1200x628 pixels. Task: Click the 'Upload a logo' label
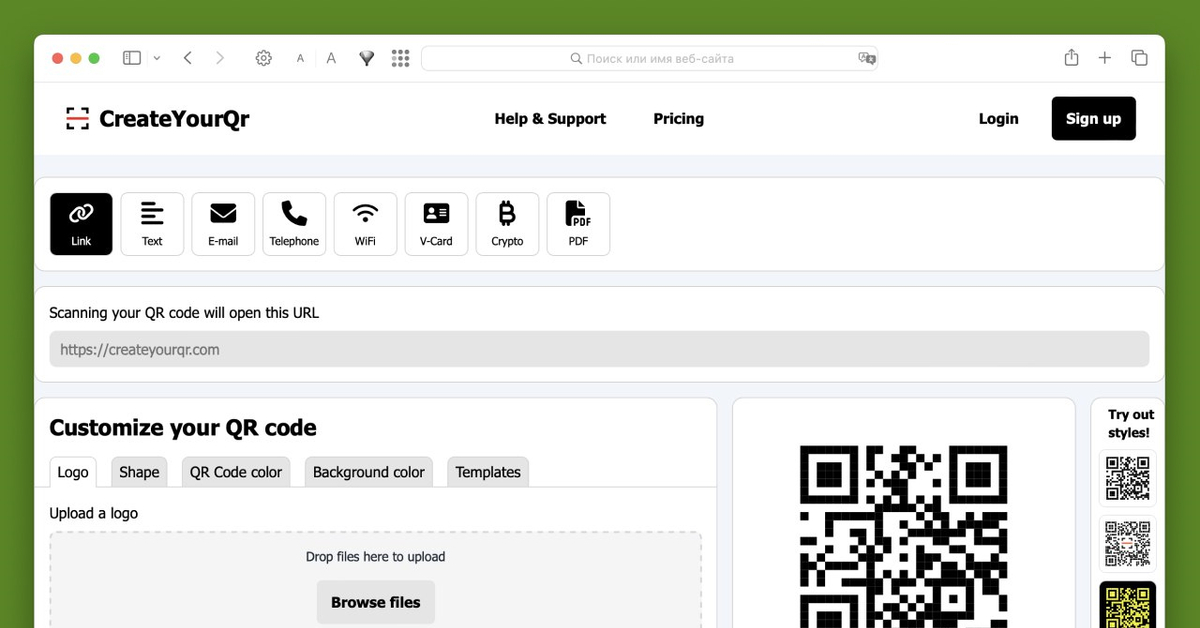click(x=94, y=513)
